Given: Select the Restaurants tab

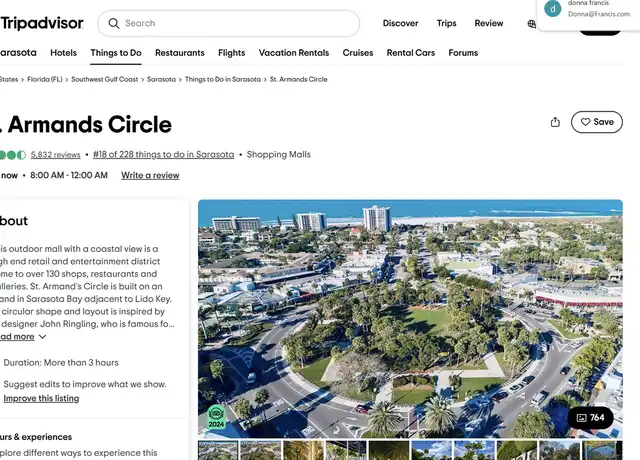Looking at the screenshot, I should point(180,53).
